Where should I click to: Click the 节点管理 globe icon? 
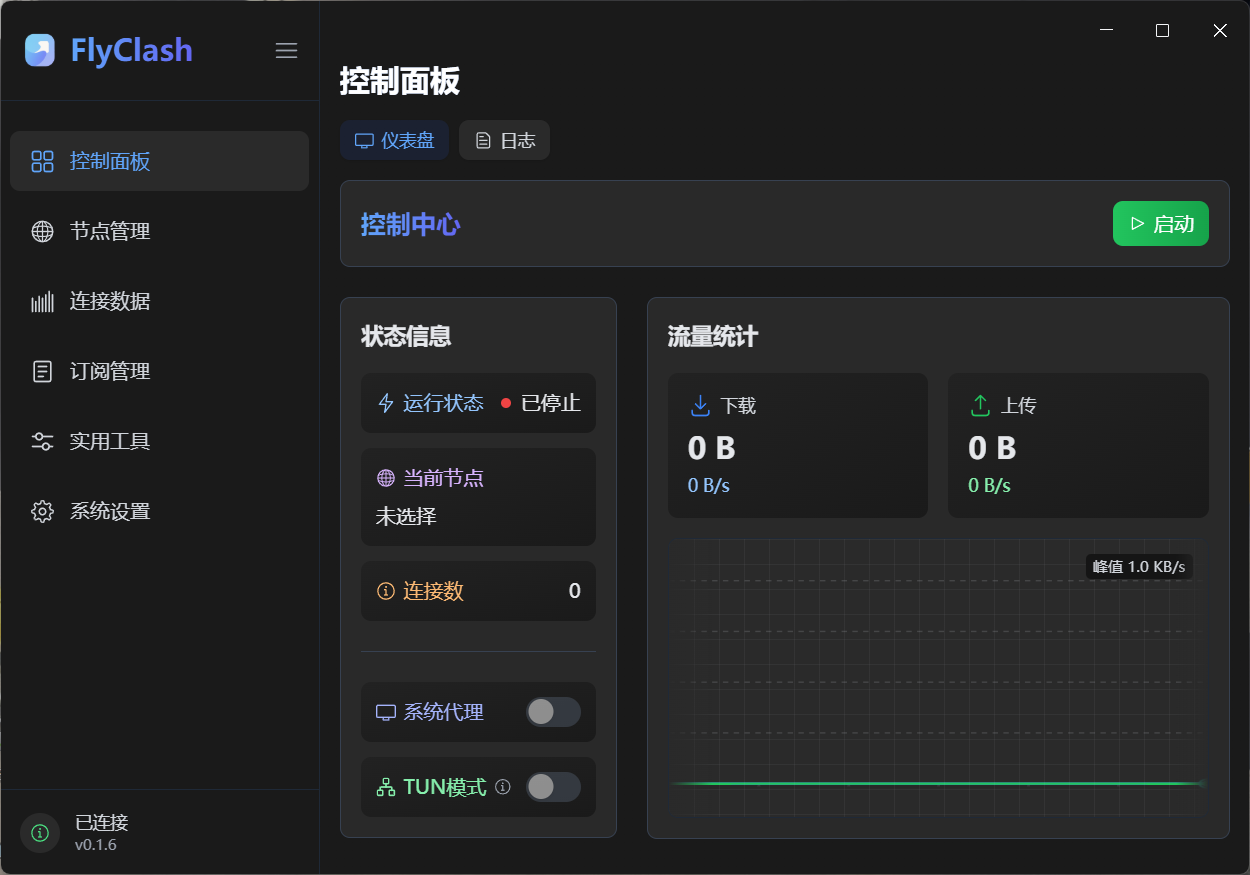42,231
